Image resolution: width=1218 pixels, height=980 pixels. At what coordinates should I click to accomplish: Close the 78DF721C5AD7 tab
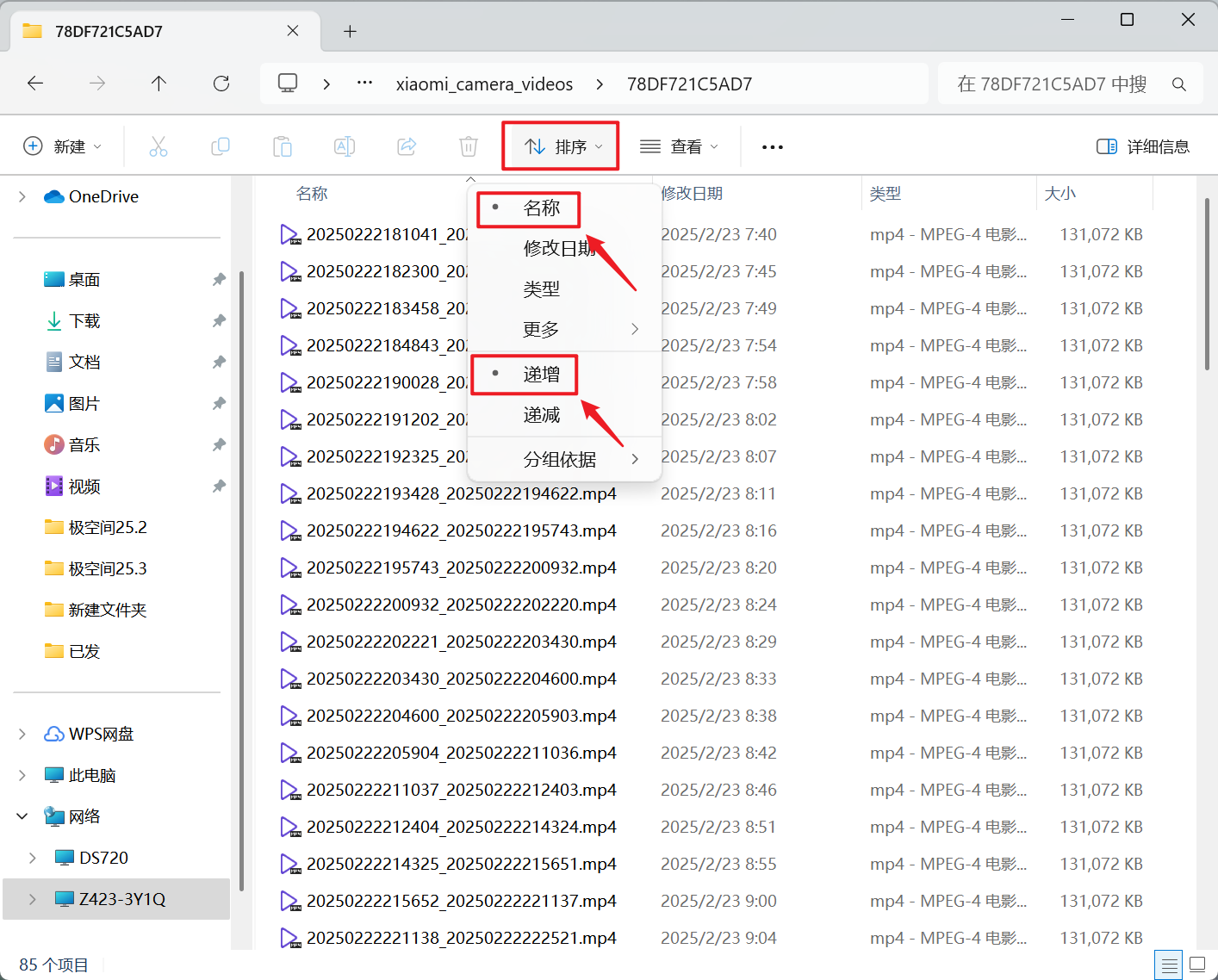[x=293, y=31]
